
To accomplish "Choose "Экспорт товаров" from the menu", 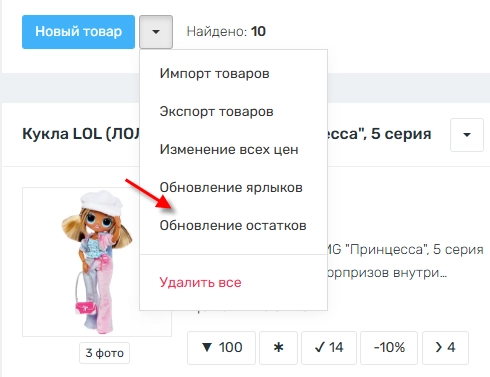I will (216, 111).
